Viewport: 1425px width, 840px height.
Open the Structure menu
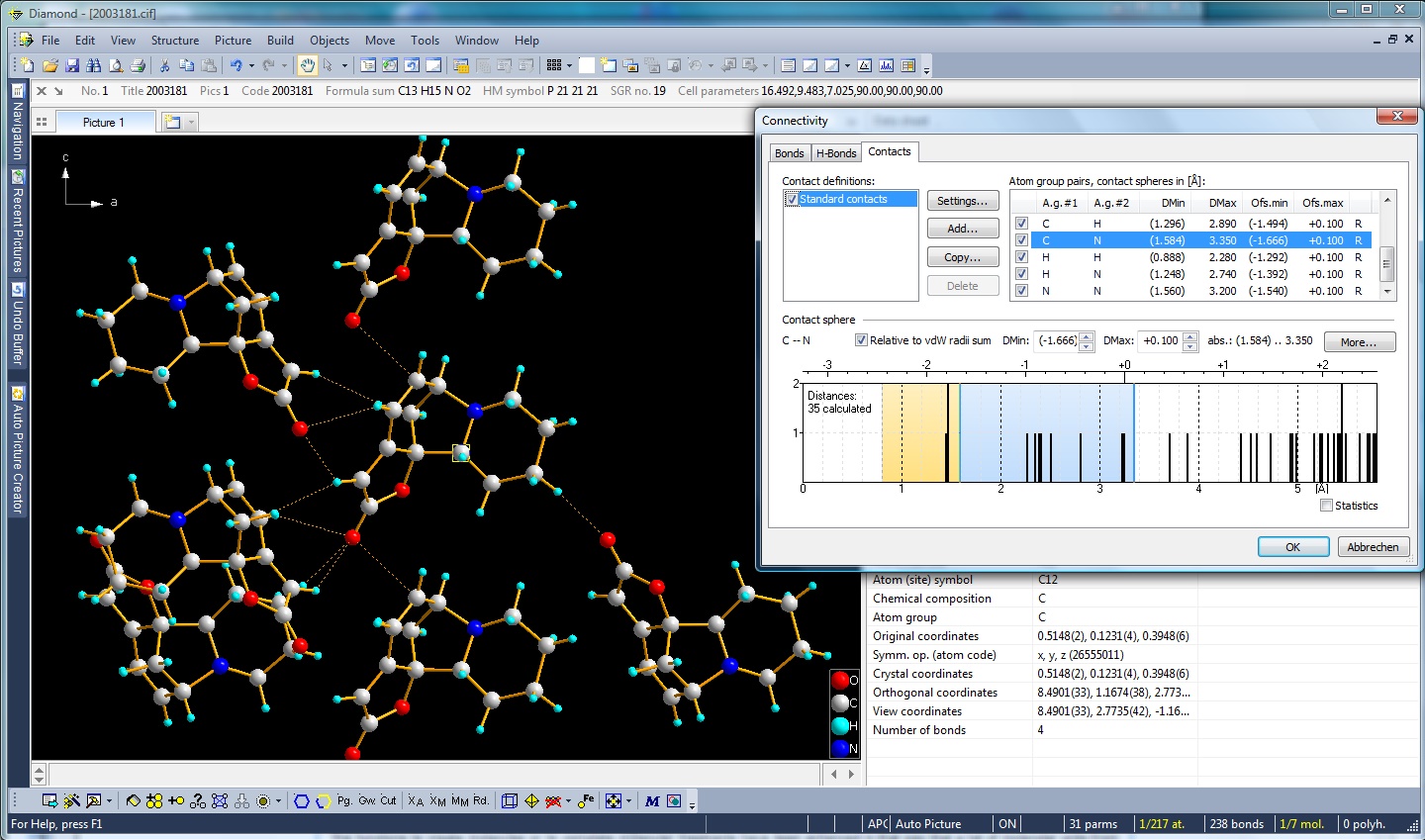[x=174, y=41]
